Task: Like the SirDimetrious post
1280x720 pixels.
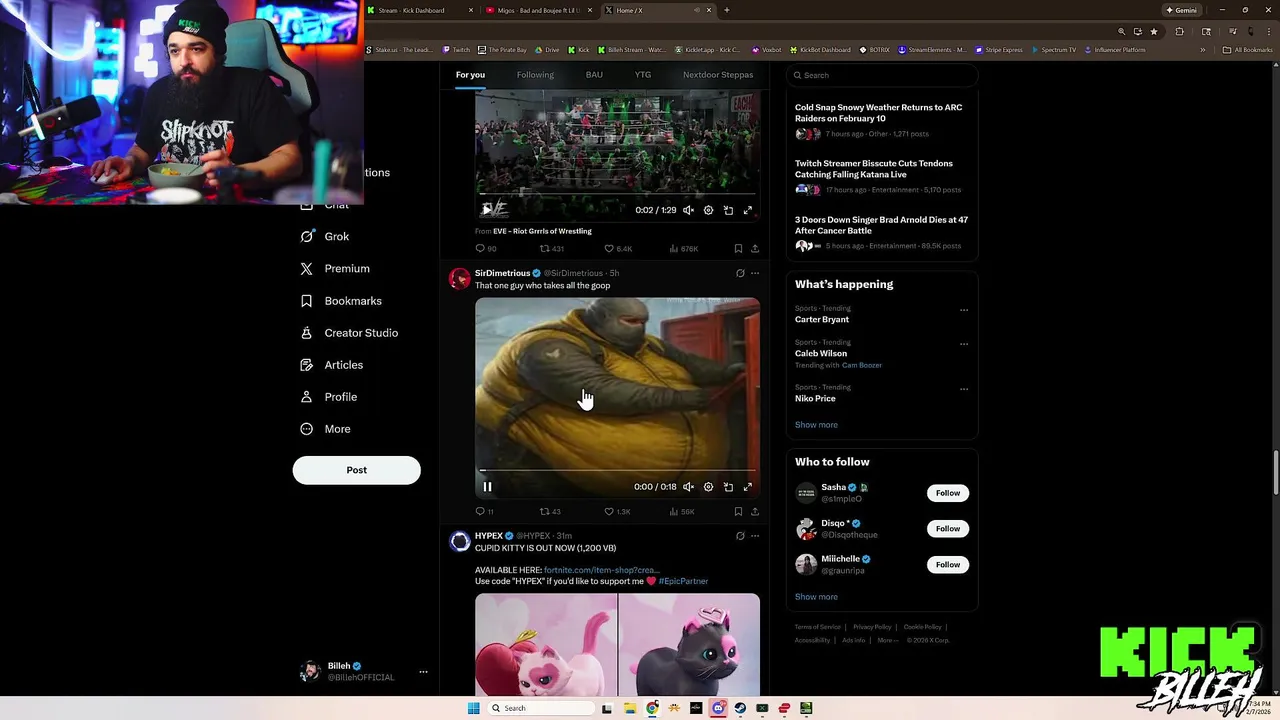Action: coord(617,512)
